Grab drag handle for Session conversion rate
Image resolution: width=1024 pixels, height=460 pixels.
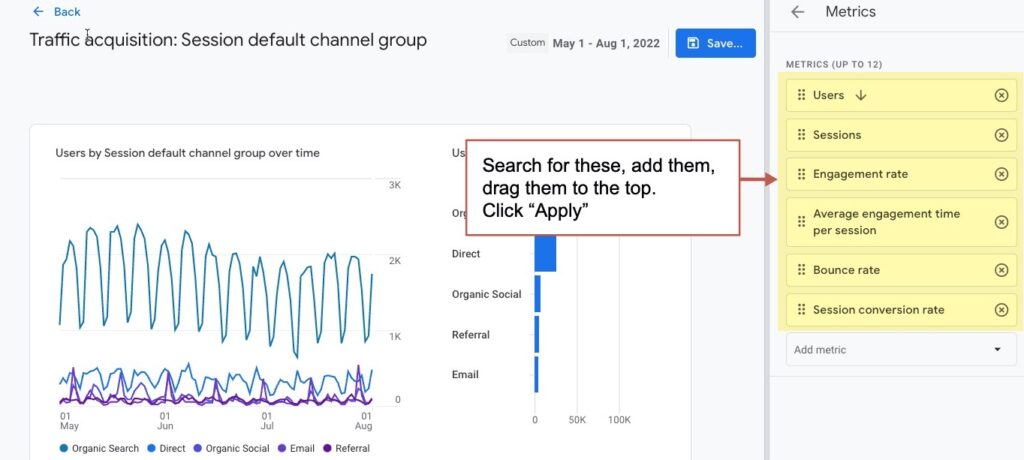point(801,310)
